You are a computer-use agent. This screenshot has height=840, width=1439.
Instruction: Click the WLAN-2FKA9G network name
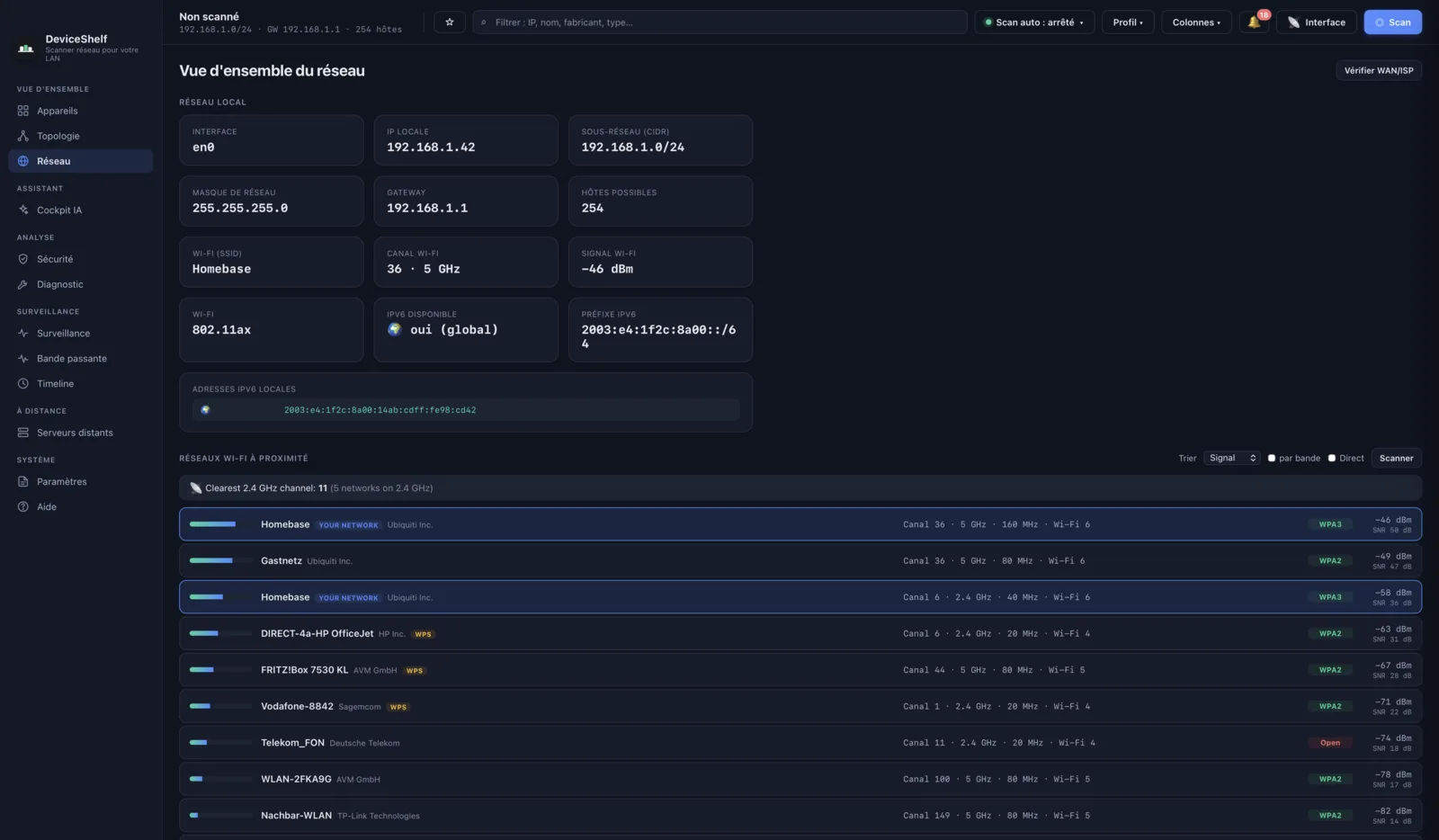pos(296,779)
